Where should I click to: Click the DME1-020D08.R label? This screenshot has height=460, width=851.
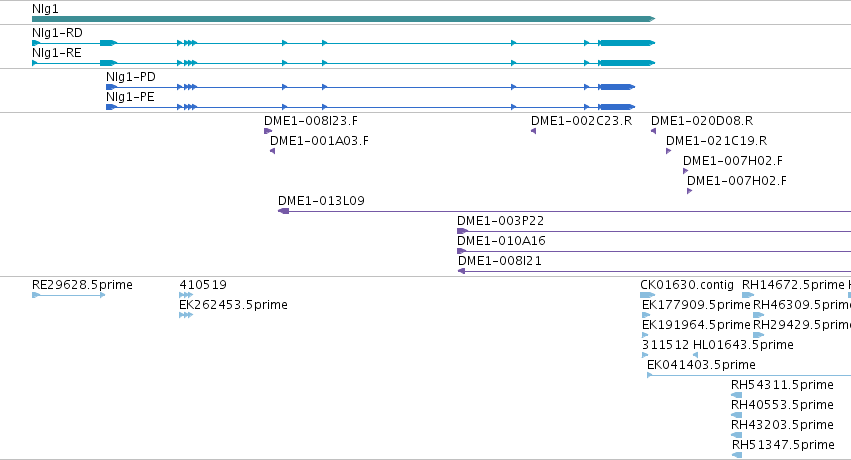(x=702, y=121)
